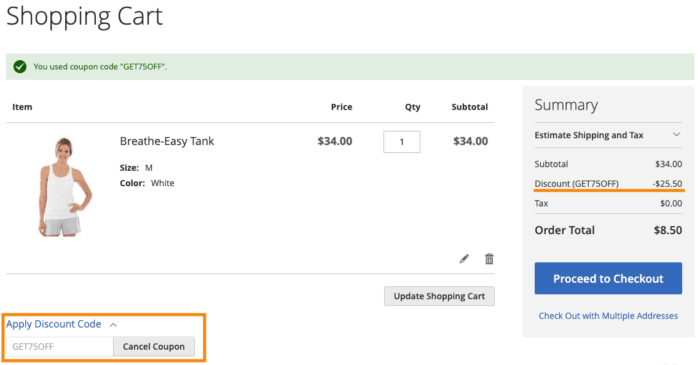Click the Summary heading
This screenshot has height=365, width=700.
pyautogui.click(x=566, y=105)
